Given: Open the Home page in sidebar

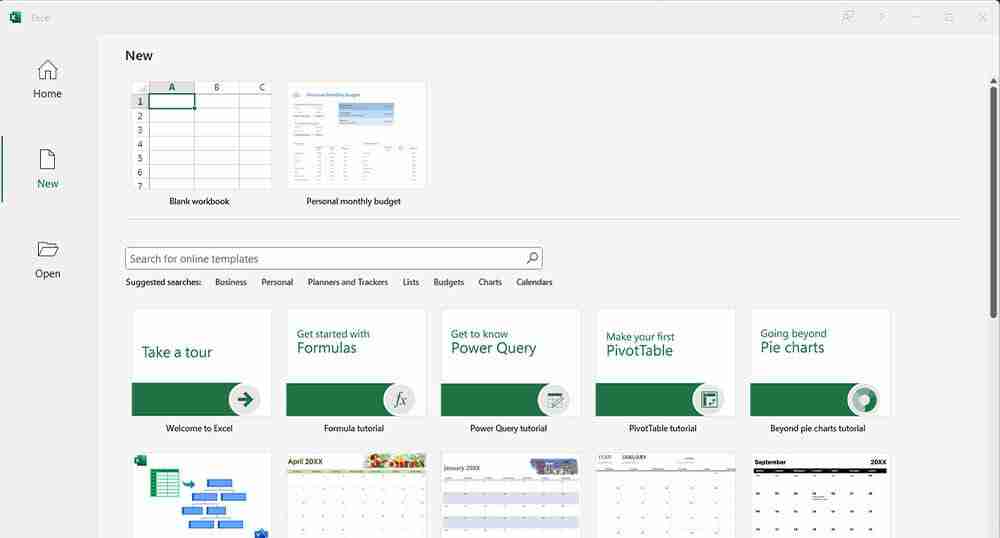Looking at the screenshot, I should point(47,80).
